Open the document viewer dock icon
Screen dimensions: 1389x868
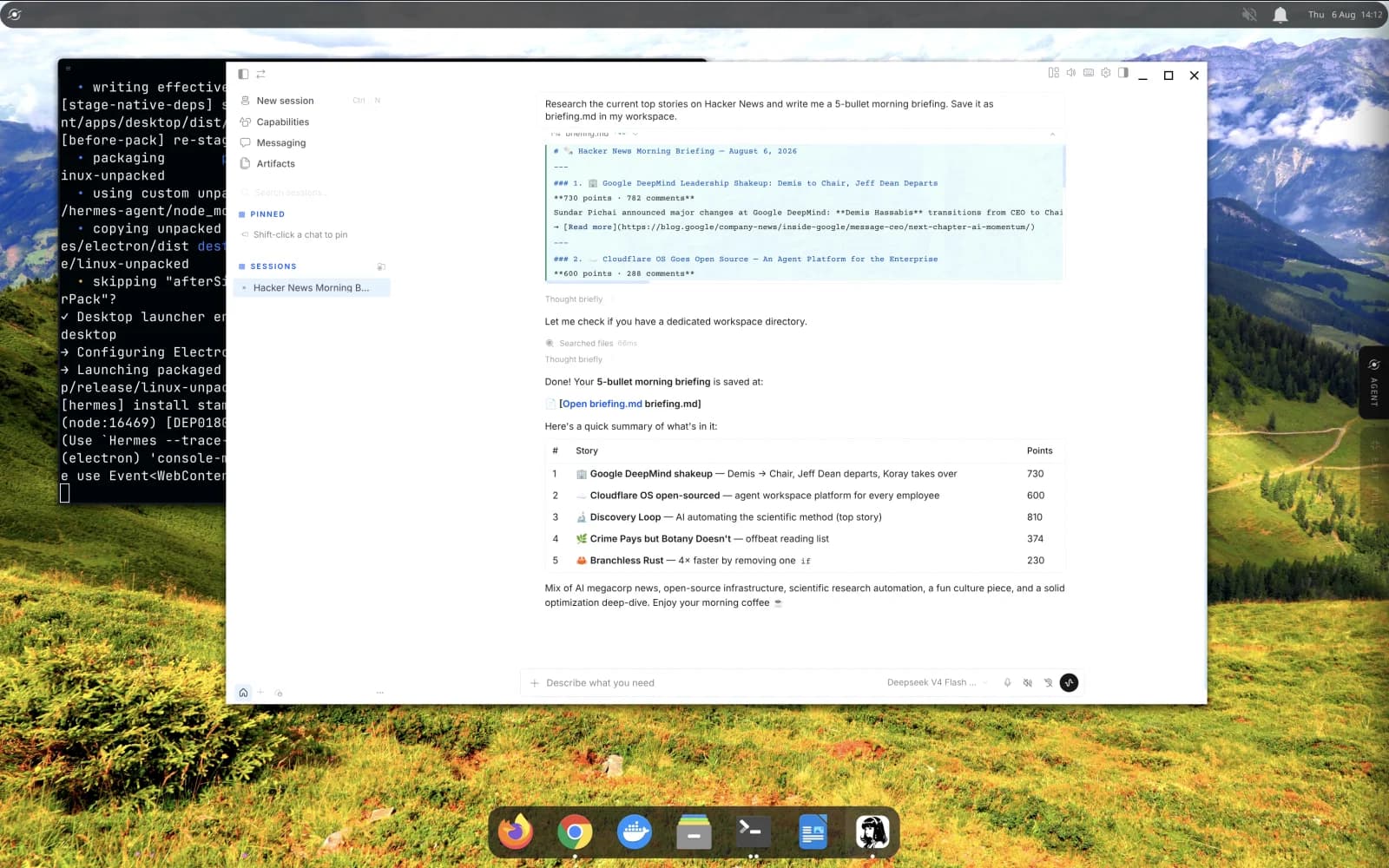click(813, 832)
